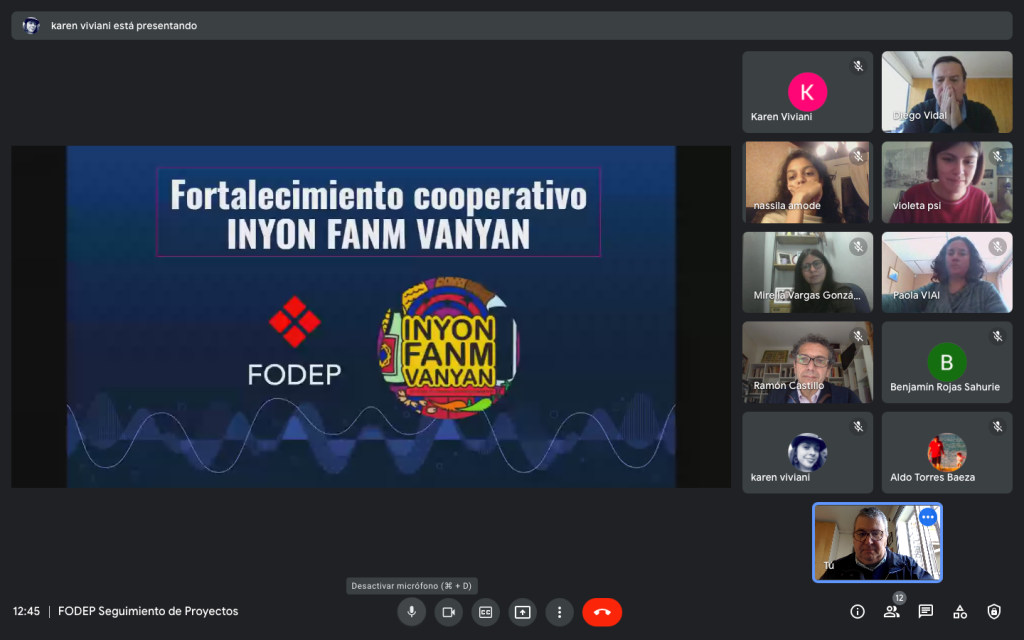Mute the microphone button in call controls
Image resolution: width=1024 pixels, height=640 pixels.
[411, 612]
